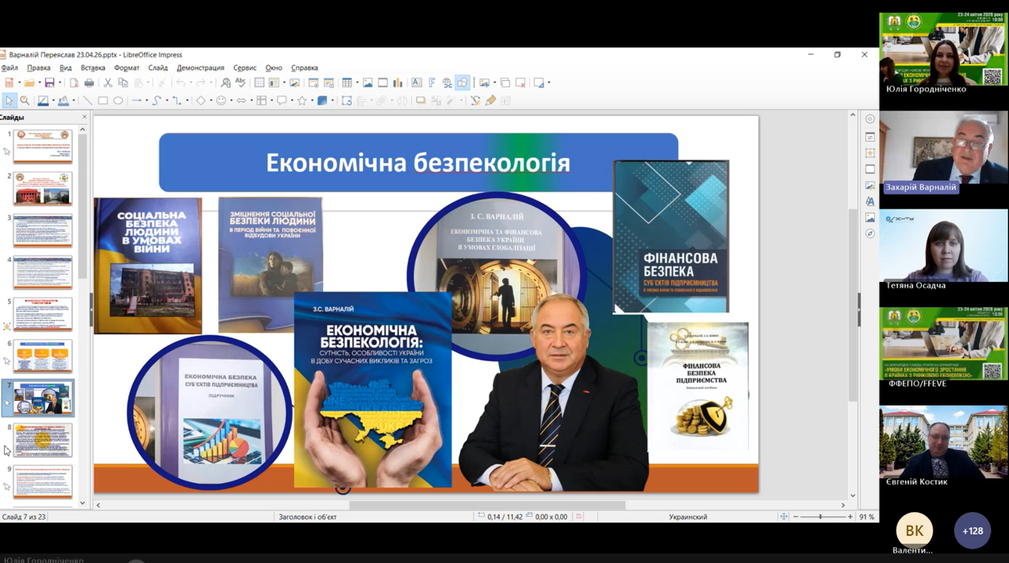This screenshot has width=1009, height=563.
Task: Open sidebar Properties deck icon
Action: tap(870, 136)
